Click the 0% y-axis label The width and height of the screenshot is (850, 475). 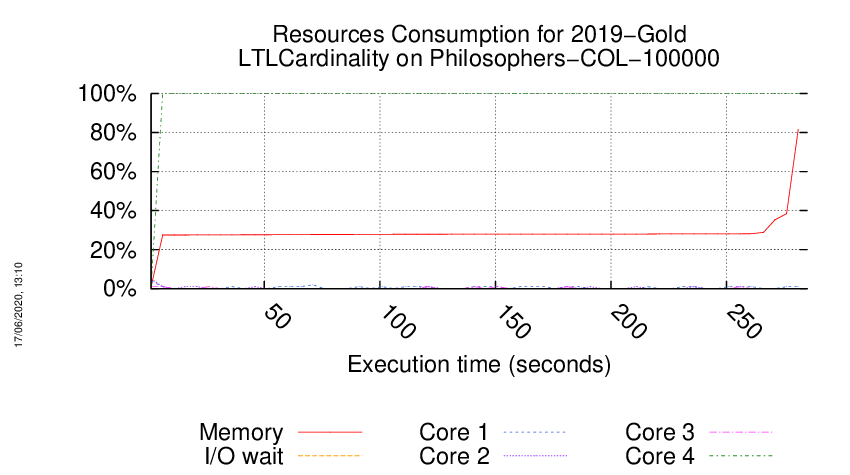click(120, 288)
